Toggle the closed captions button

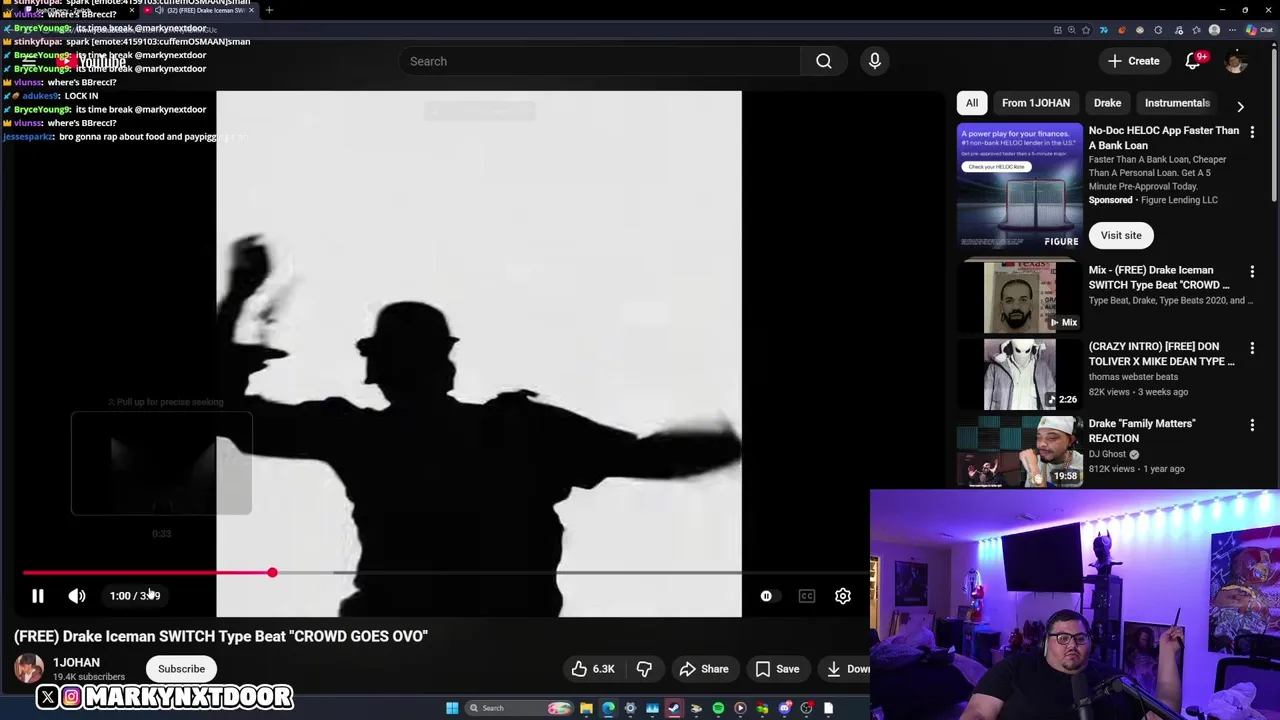(x=806, y=596)
